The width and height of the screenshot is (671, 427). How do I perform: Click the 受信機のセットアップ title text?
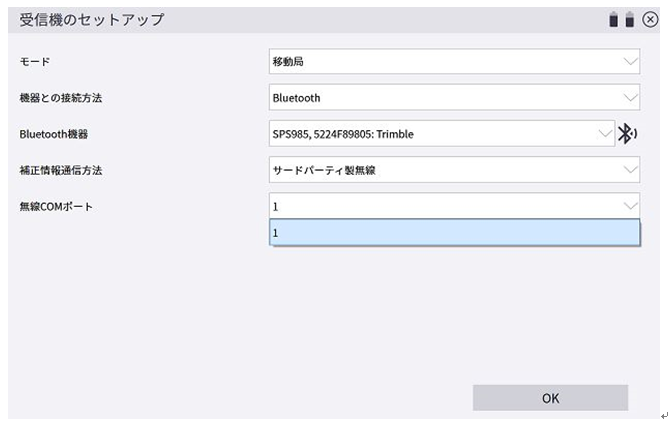(92, 20)
